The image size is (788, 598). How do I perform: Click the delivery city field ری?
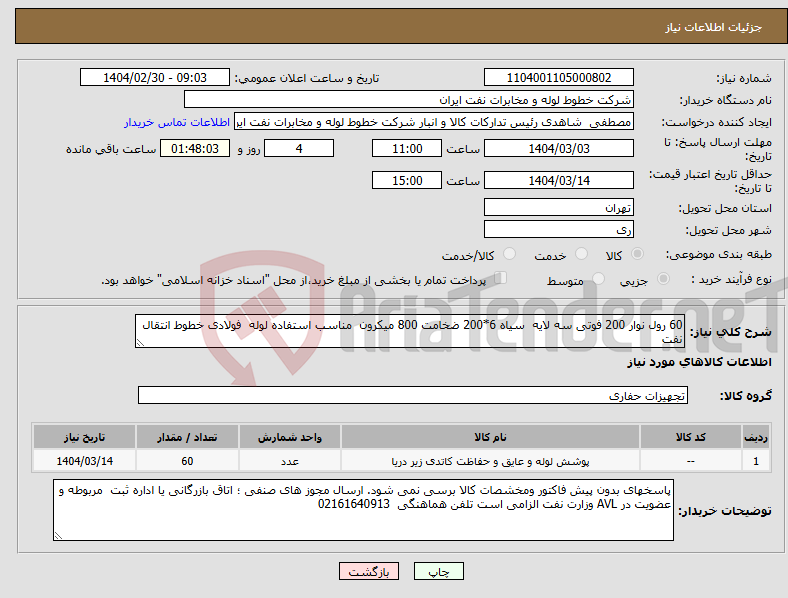coord(558,229)
